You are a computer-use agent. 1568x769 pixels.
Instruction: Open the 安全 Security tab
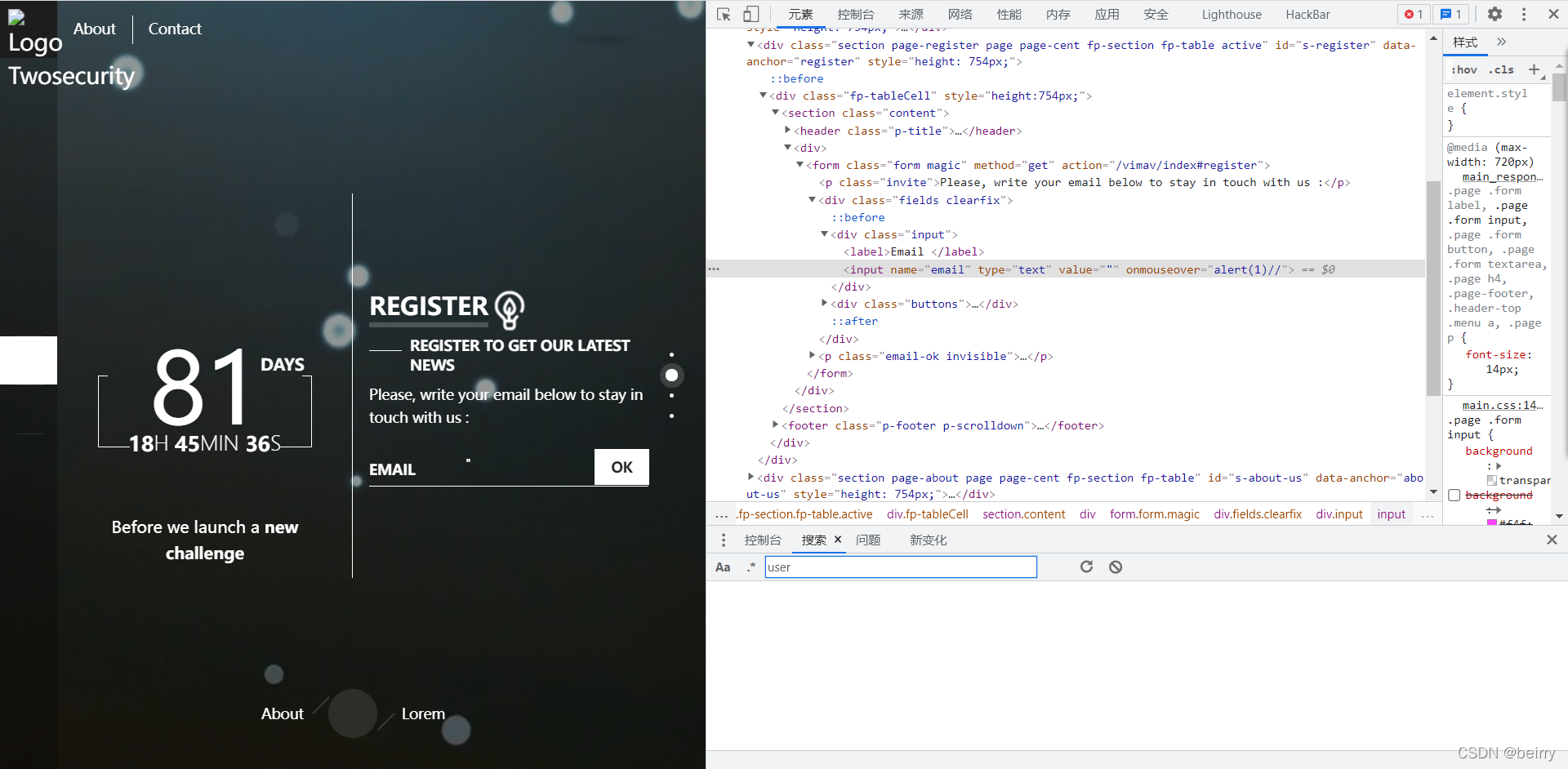[1156, 15]
